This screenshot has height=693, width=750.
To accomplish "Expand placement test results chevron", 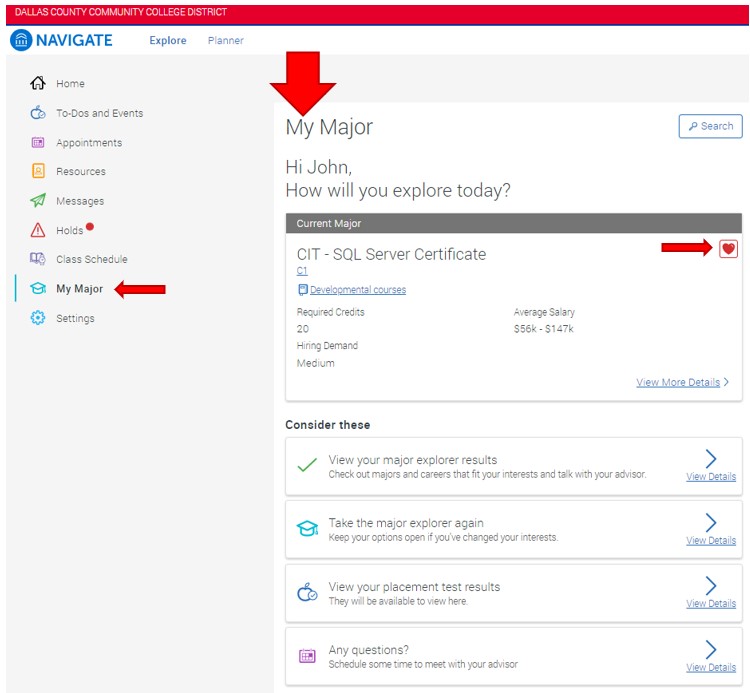I will tap(711, 586).
